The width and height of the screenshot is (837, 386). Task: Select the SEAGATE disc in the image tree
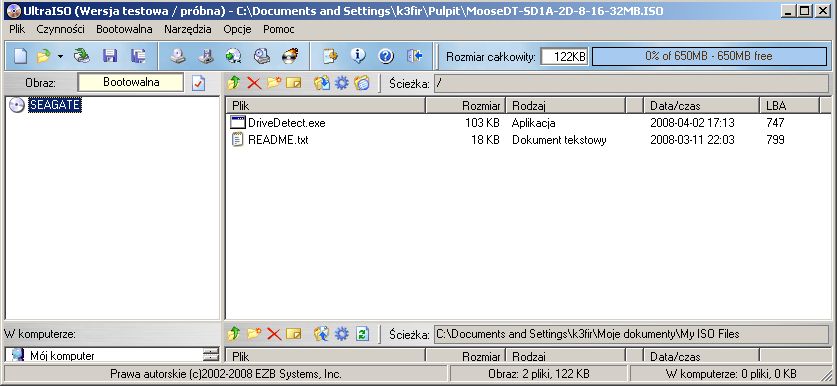click(x=55, y=105)
